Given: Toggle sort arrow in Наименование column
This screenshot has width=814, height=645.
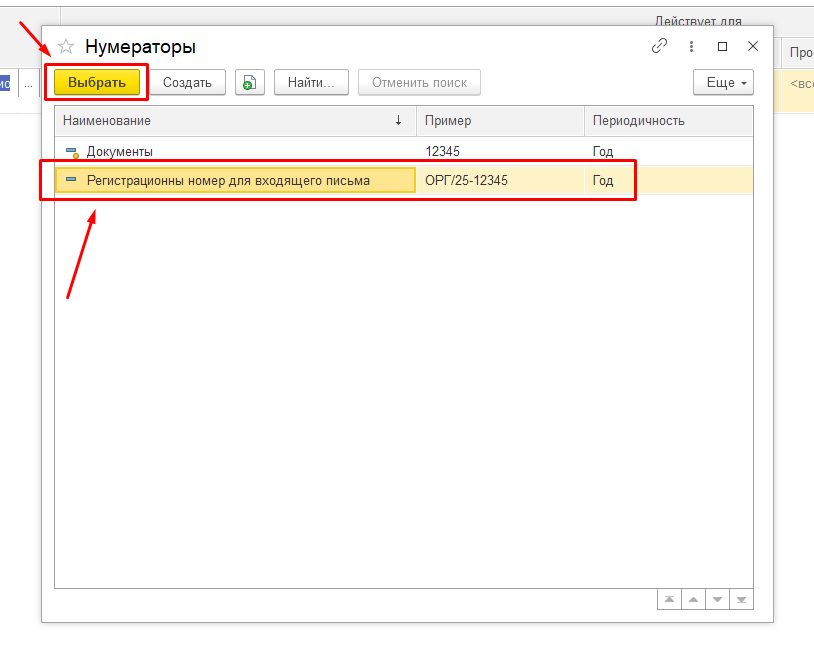Looking at the screenshot, I should click(x=398, y=120).
